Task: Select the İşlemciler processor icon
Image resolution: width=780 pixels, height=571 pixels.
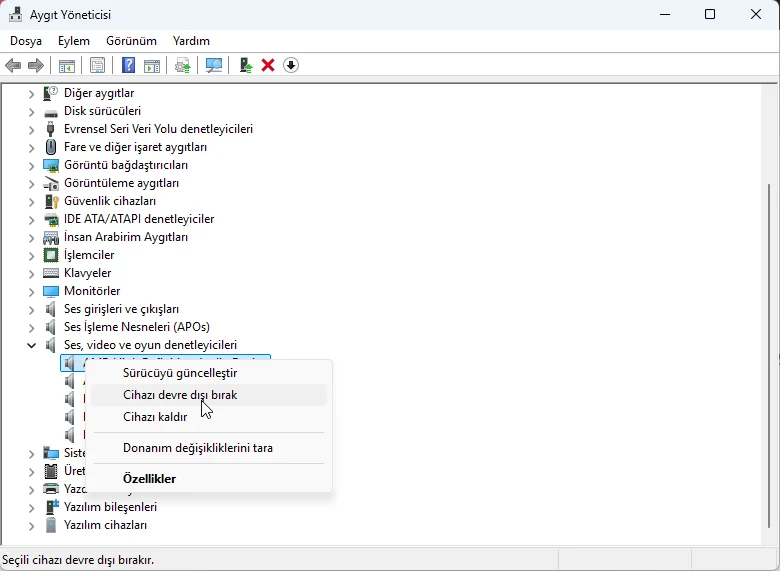Action: point(51,255)
